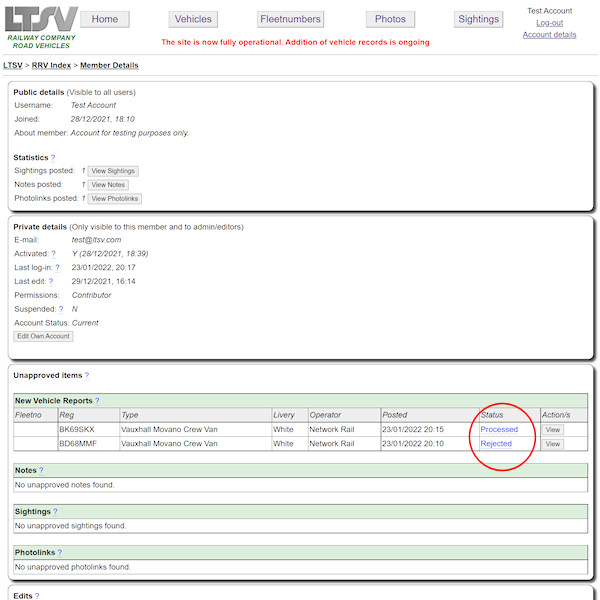The height and width of the screenshot is (600, 600).
Task: Follow the RRV Index breadcrumb link
Action: 51,66
